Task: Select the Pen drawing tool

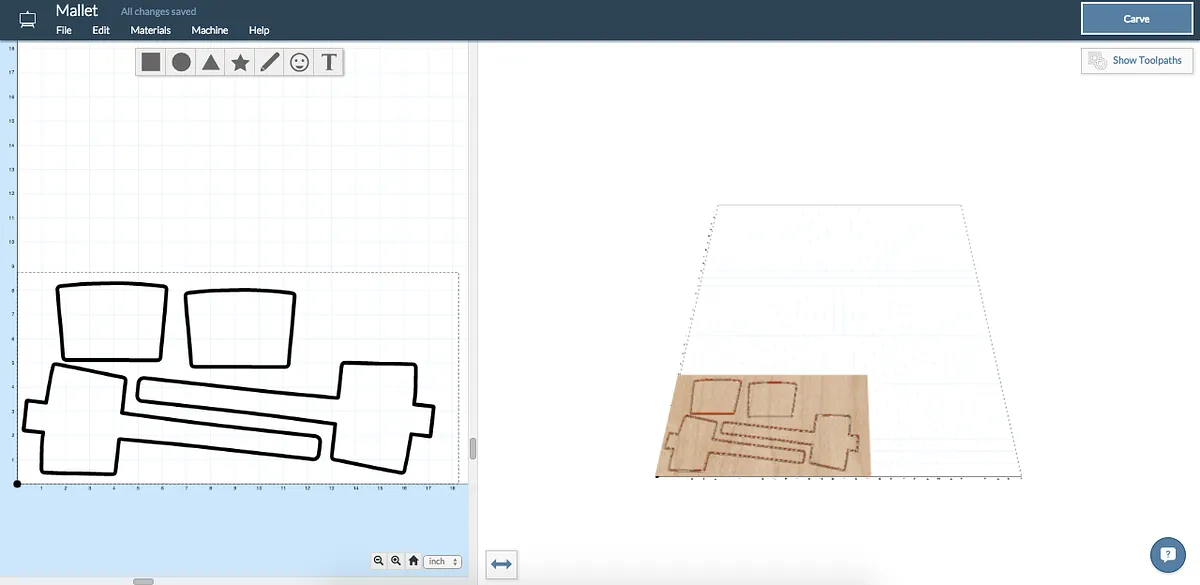Action: [x=270, y=62]
